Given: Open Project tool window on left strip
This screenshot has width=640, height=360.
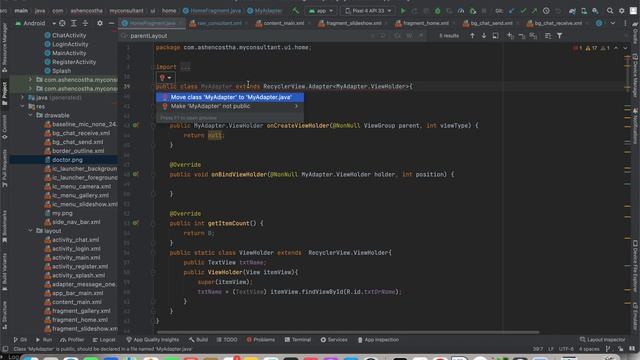Looking at the screenshot, I should coord(4,93).
